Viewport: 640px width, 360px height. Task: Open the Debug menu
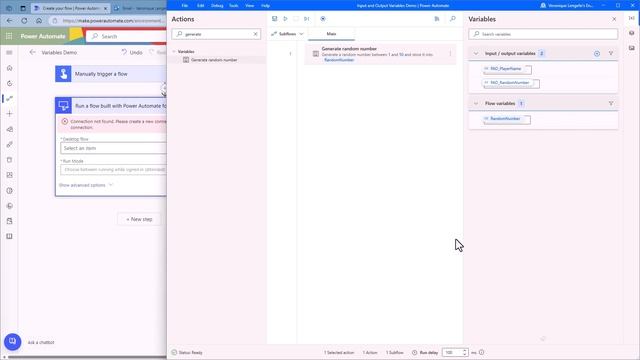(x=217, y=6)
